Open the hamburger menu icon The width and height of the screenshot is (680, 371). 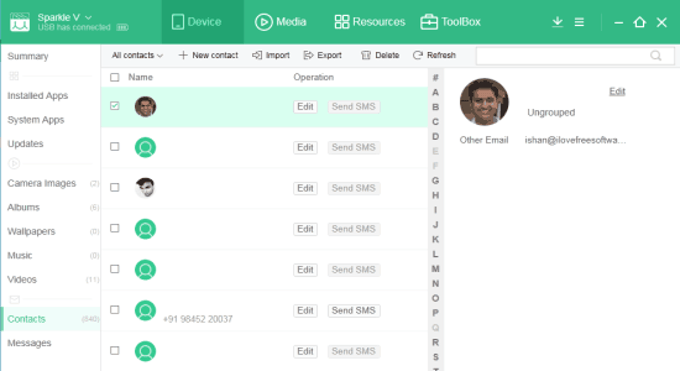(x=579, y=22)
